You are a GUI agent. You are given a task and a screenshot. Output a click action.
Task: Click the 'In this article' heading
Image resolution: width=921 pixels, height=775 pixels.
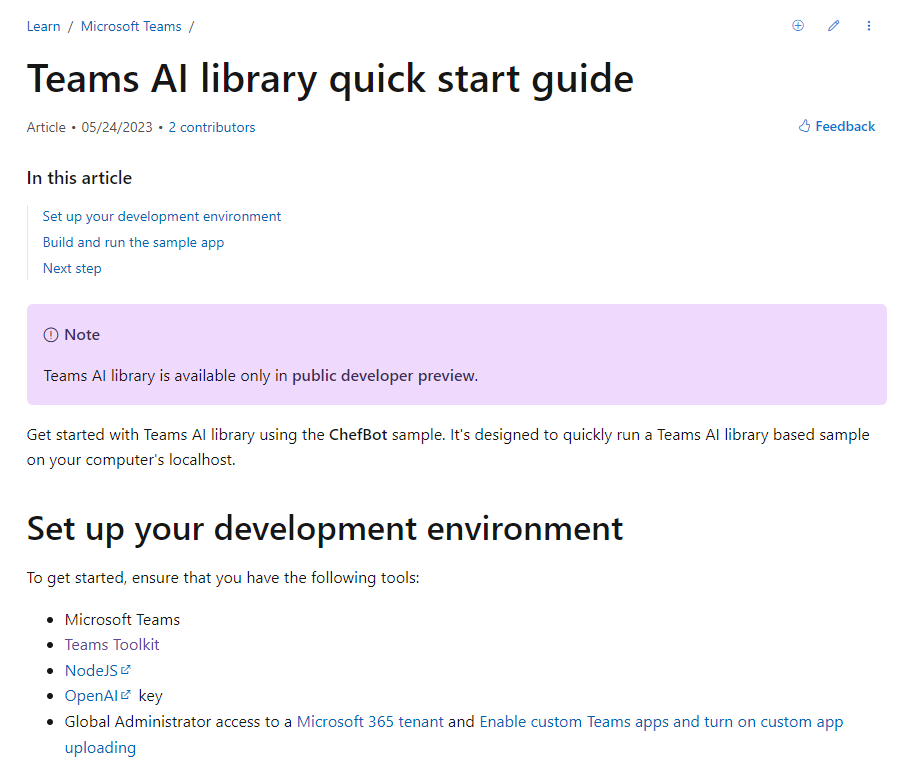point(79,178)
